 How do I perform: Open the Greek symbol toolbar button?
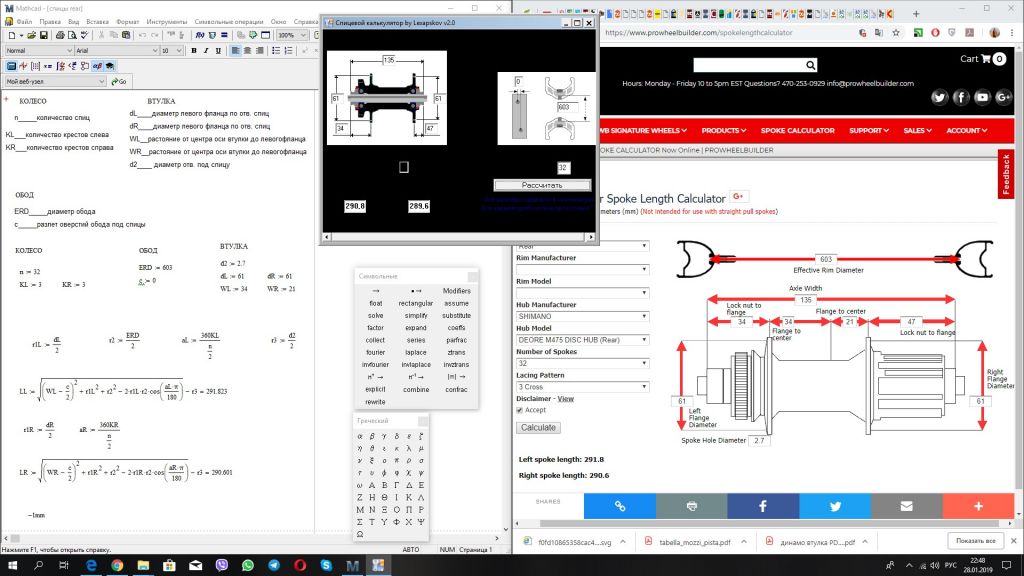point(97,66)
